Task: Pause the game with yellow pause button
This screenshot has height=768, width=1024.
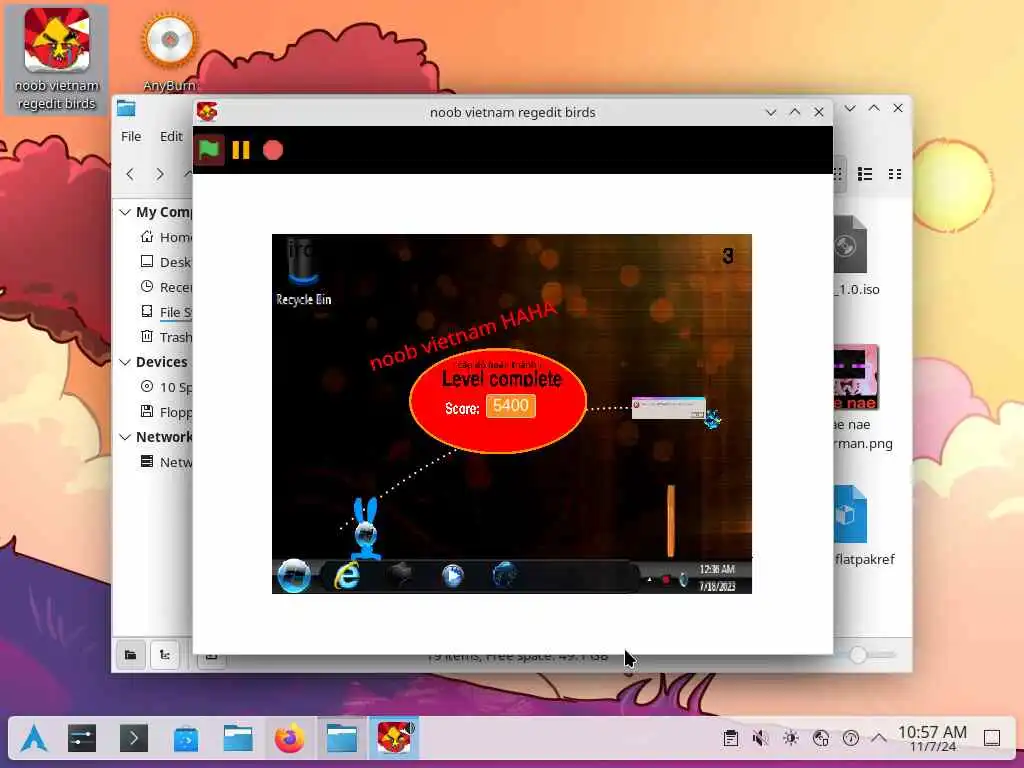Action: 241,150
